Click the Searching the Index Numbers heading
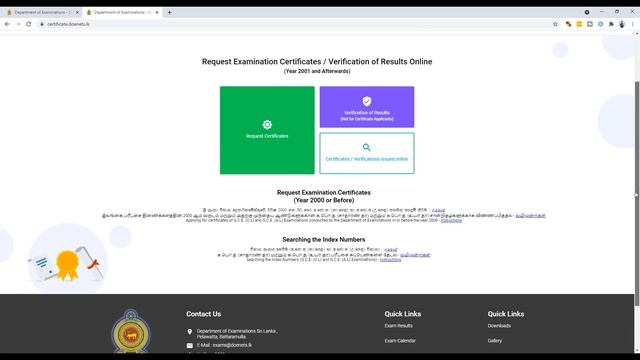This screenshot has height=360, width=640. (324, 240)
